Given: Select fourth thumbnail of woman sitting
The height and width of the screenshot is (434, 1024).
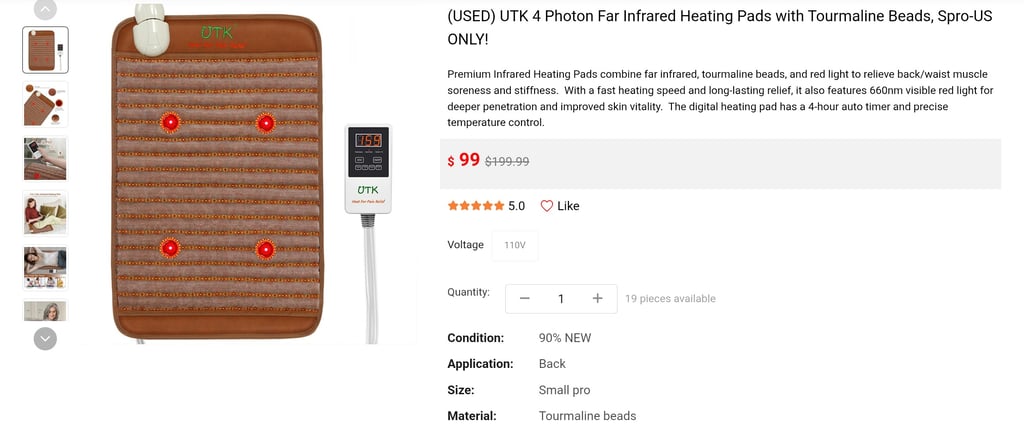Looking at the screenshot, I should click(x=45, y=213).
